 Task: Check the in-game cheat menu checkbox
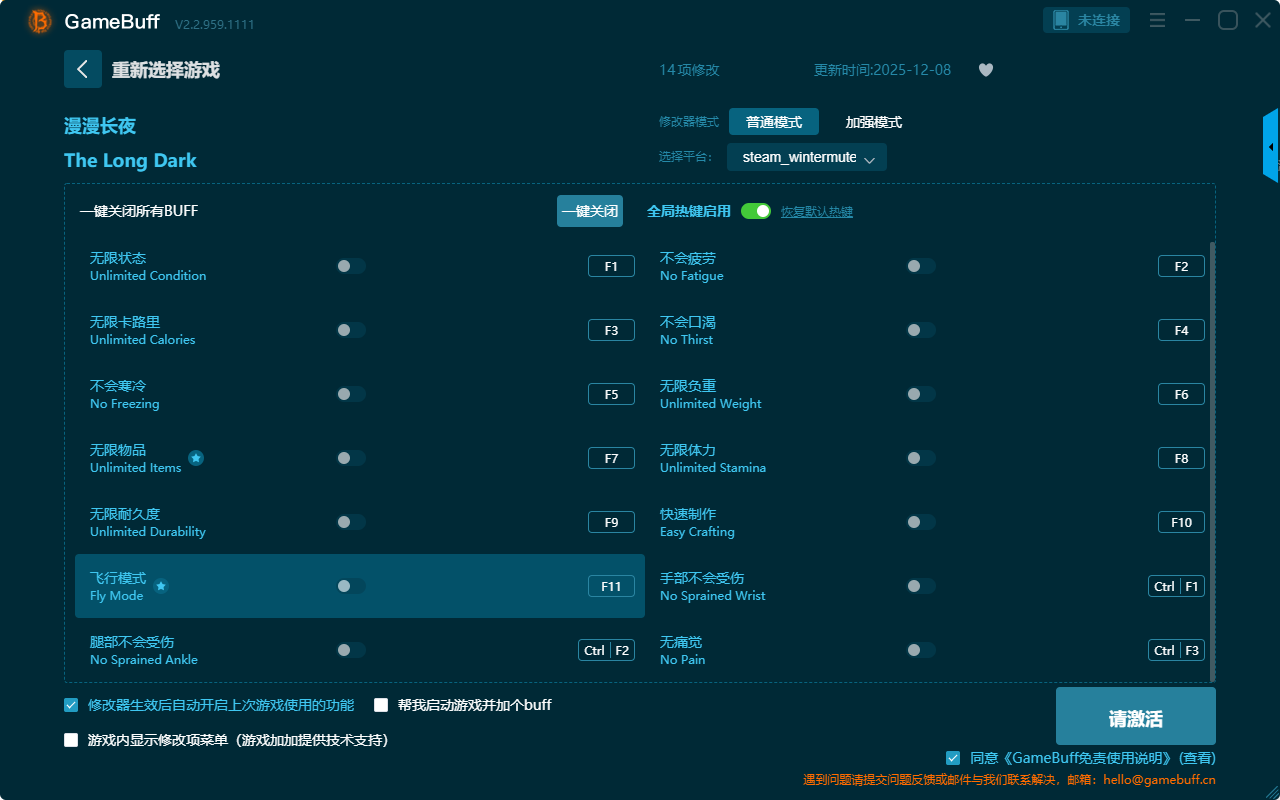pos(71,740)
